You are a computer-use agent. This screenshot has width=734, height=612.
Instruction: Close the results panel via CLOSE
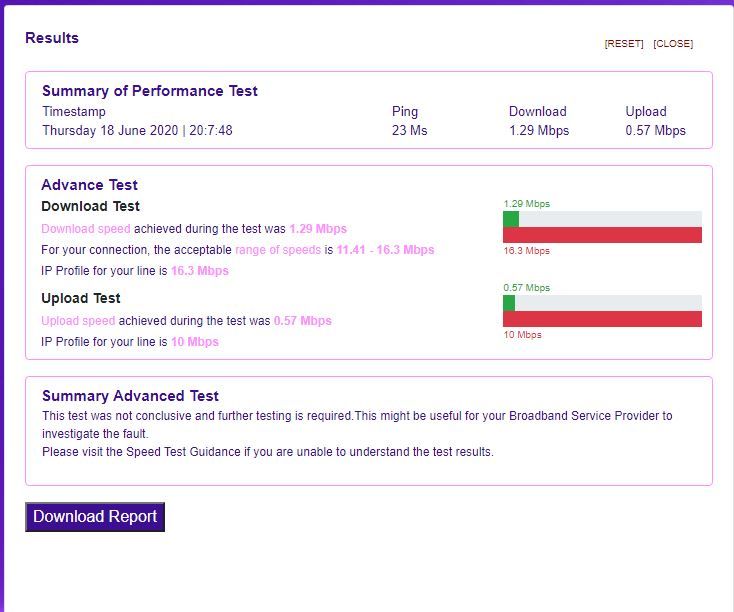click(672, 44)
